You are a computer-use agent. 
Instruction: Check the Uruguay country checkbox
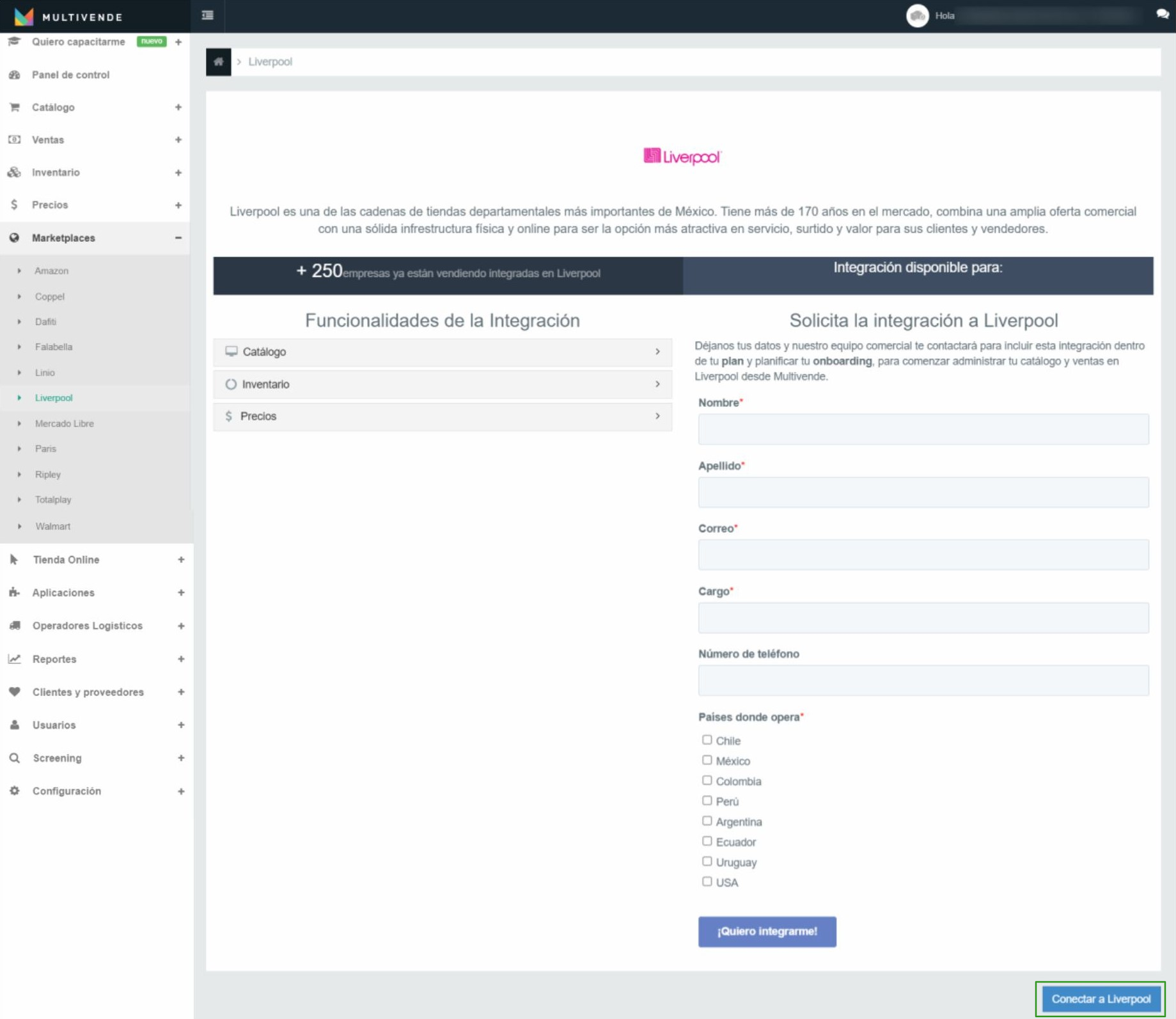[707, 862]
